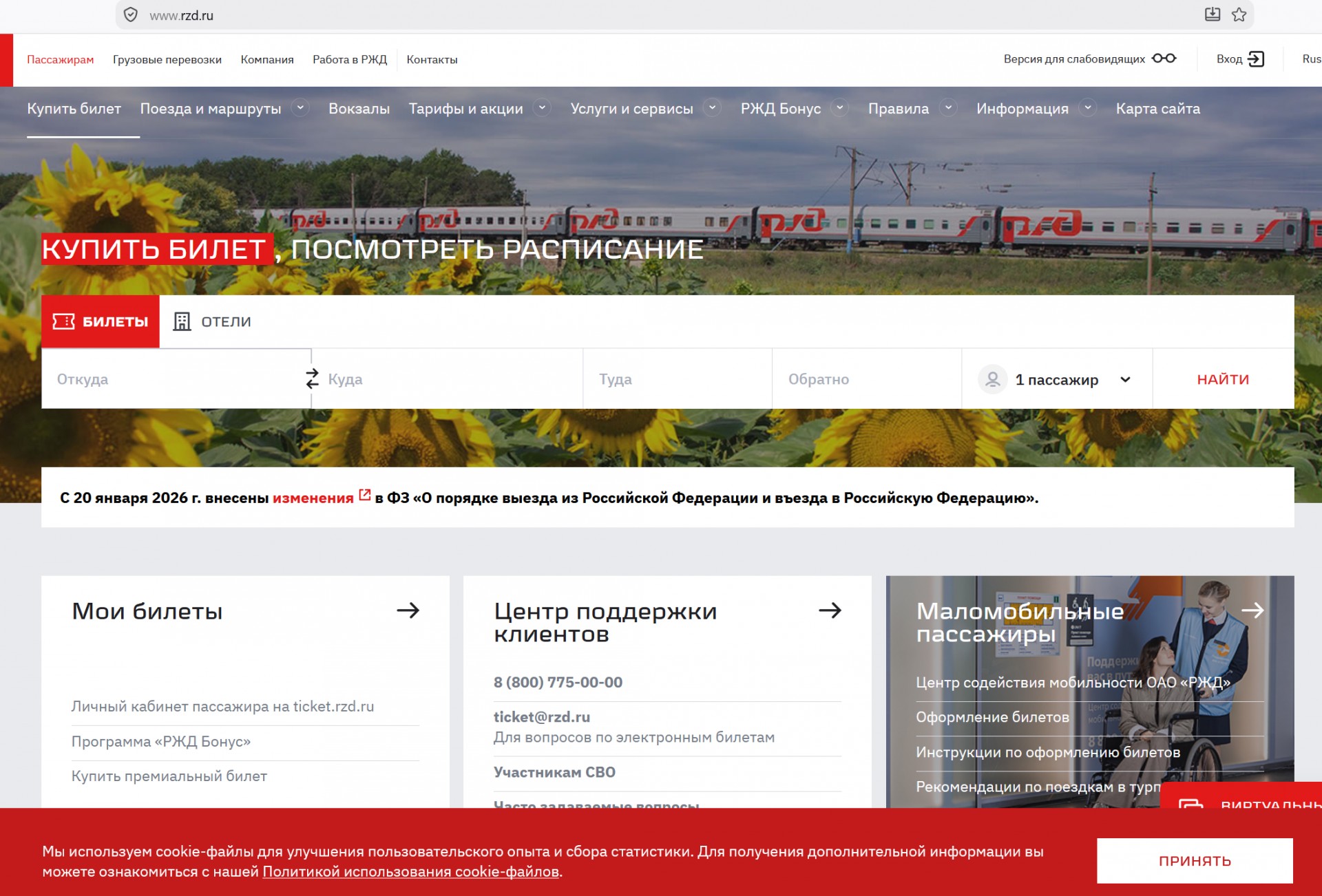Click the login arrow icon
The width and height of the screenshot is (1322, 896).
pyautogui.click(x=1256, y=58)
